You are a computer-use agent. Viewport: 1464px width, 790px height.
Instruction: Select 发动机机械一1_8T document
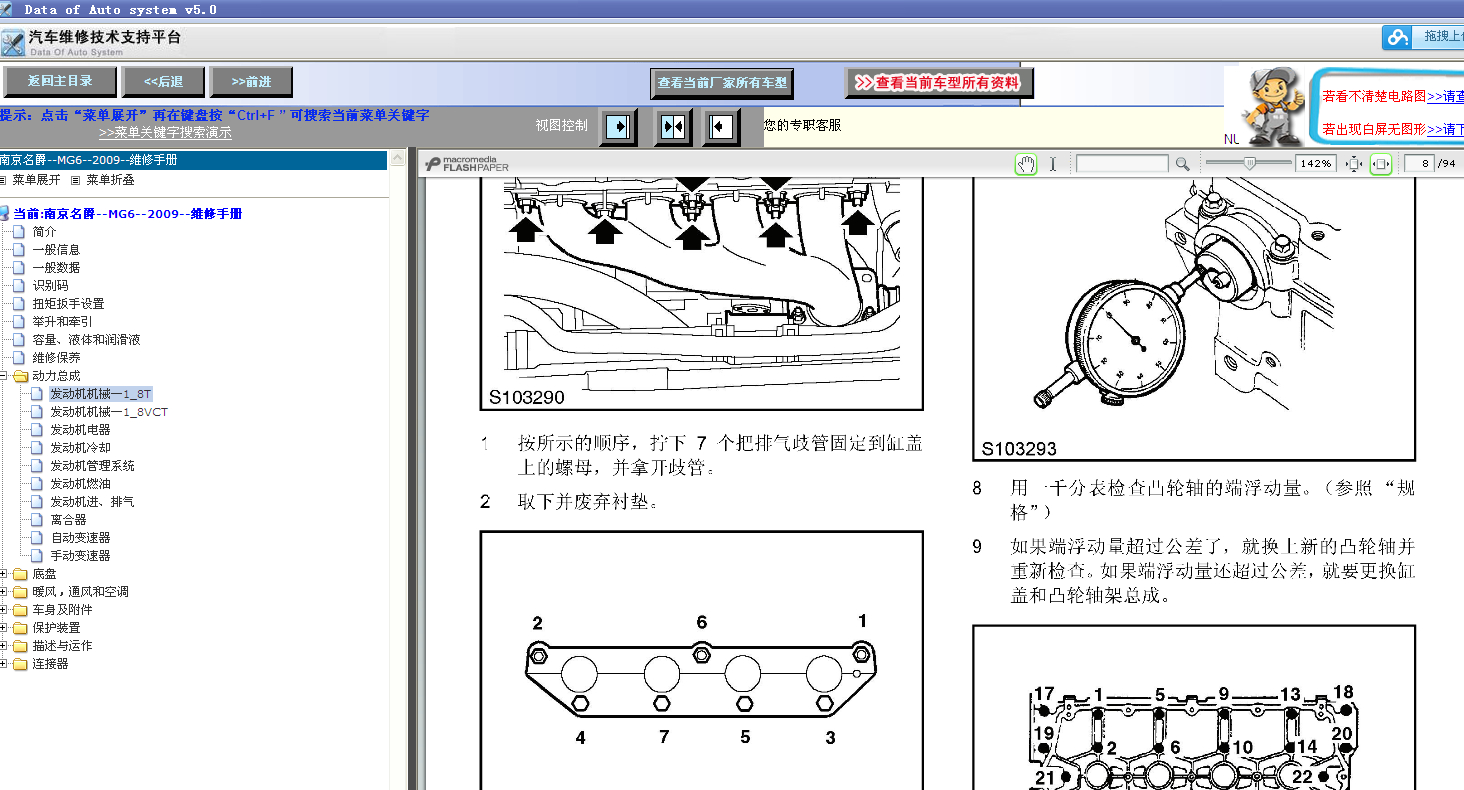tap(101, 394)
